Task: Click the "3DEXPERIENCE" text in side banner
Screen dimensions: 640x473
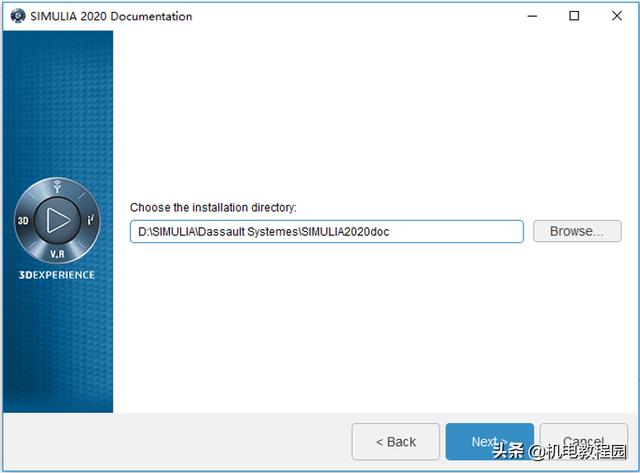Action: pos(57,275)
